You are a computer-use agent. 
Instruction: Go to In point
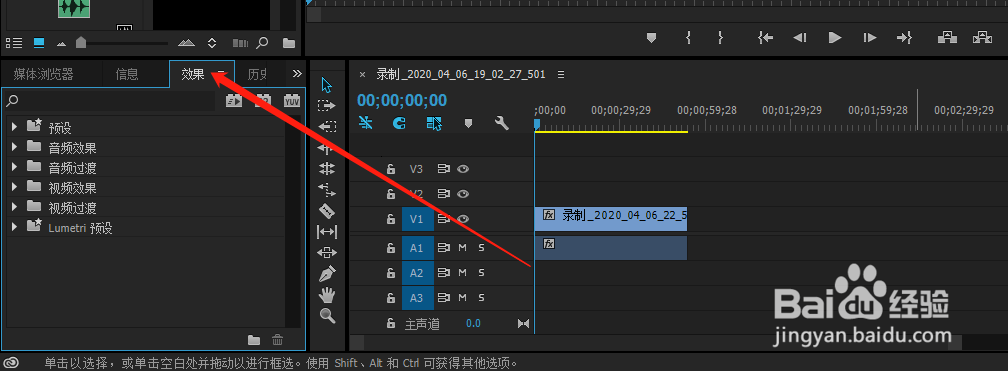[x=765, y=38]
